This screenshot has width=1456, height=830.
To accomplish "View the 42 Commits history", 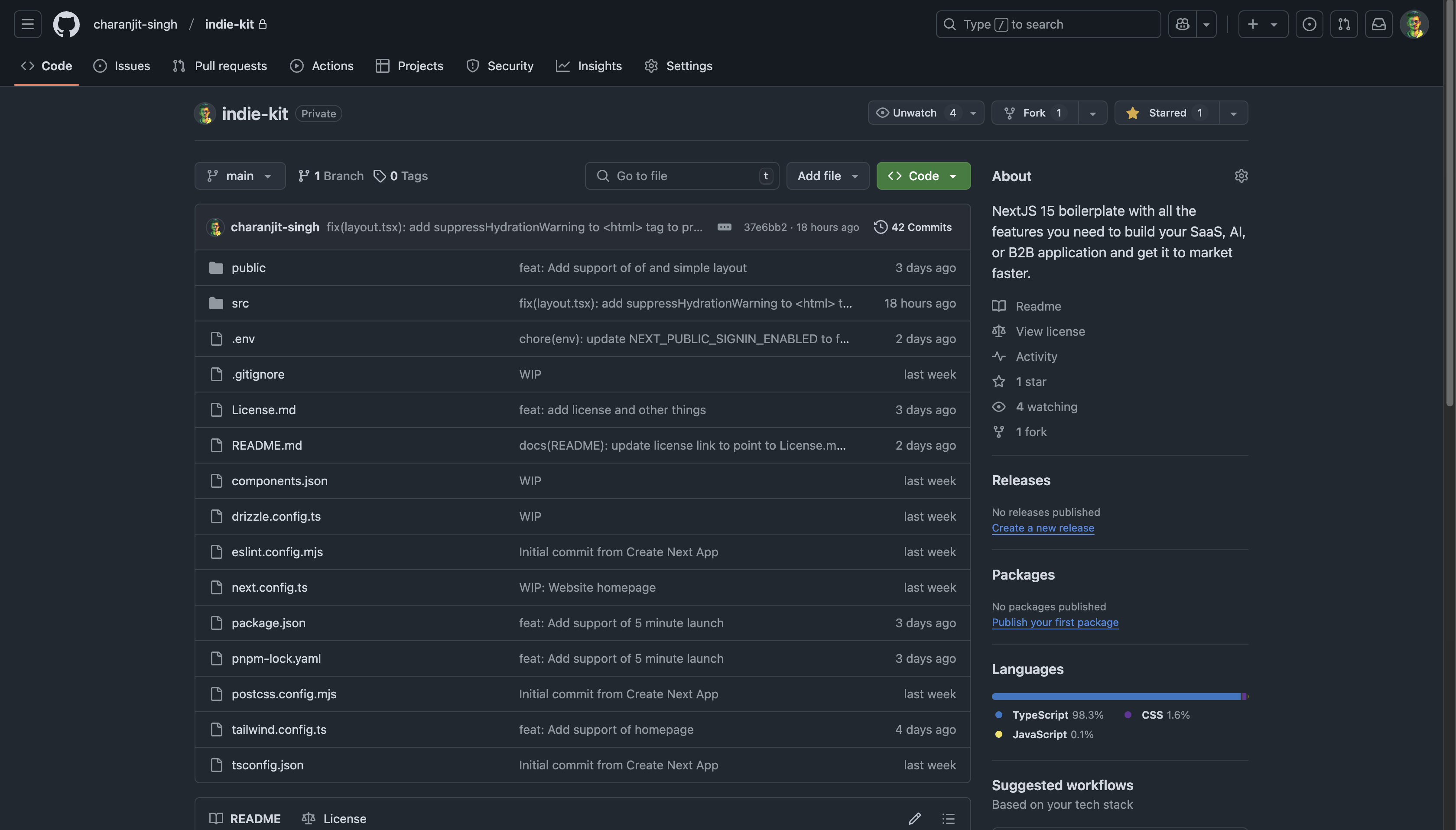I will click(x=913, y=227).
